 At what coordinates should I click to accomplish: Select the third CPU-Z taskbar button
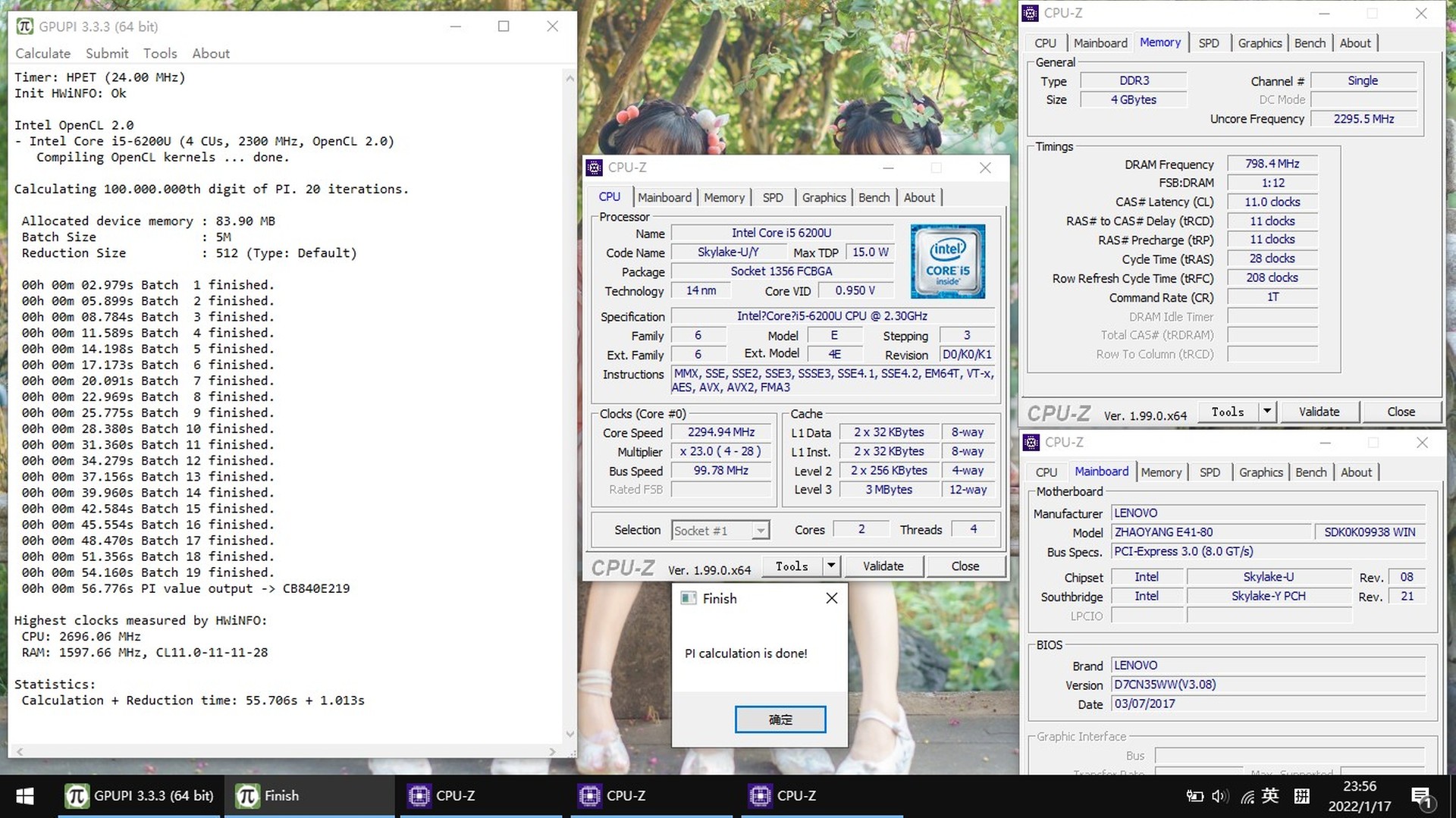point(822,796)
